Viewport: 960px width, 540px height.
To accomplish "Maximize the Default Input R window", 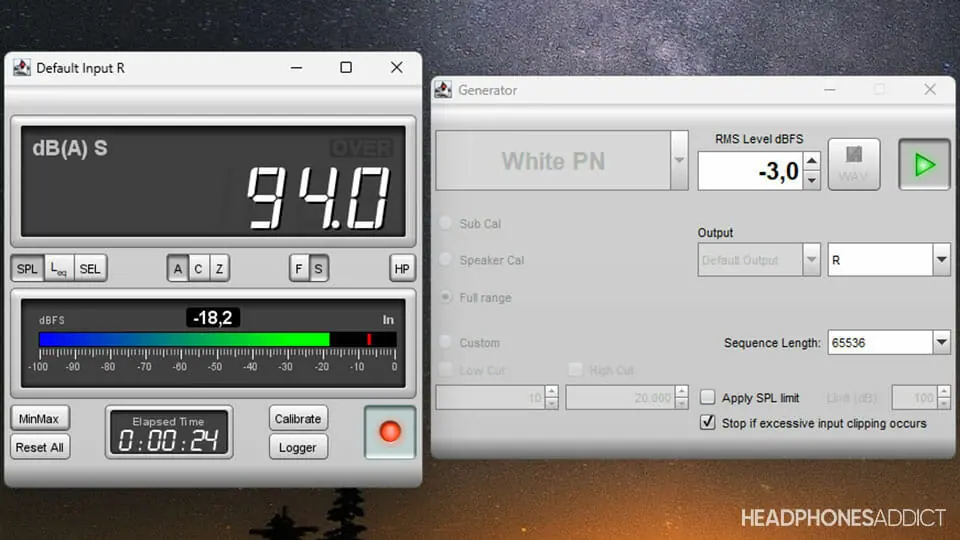I will [x=346, y=67].
